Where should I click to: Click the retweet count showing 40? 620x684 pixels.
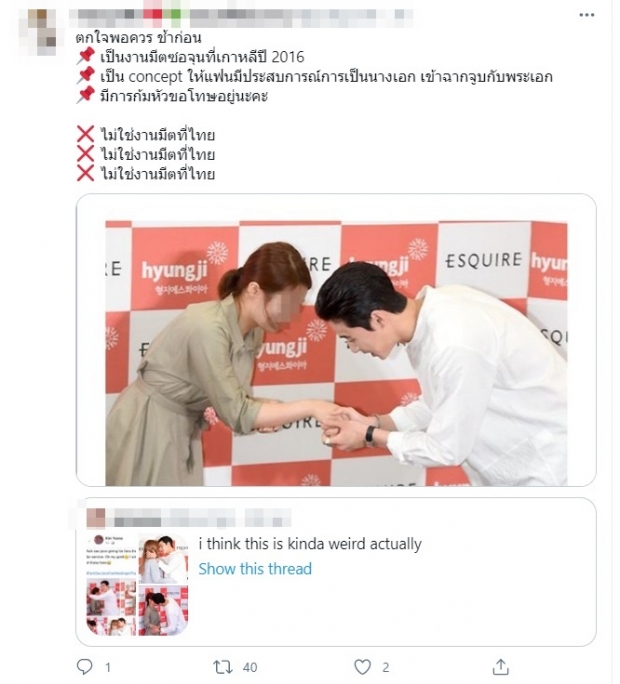coord(250,667)
